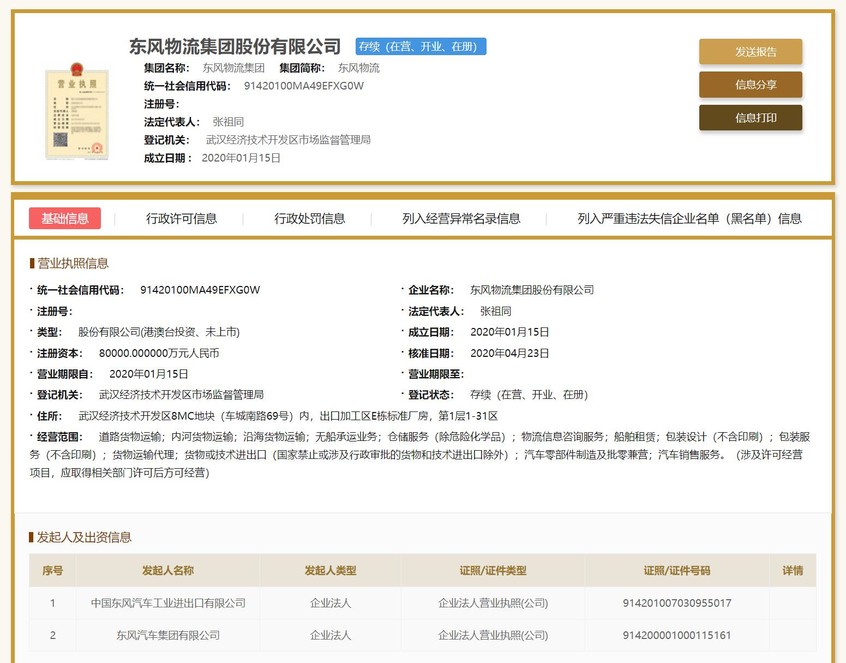Click the blue 存续 status badge by the title
The width and height of the screenshot is (846, 663).
click(421, 47)
